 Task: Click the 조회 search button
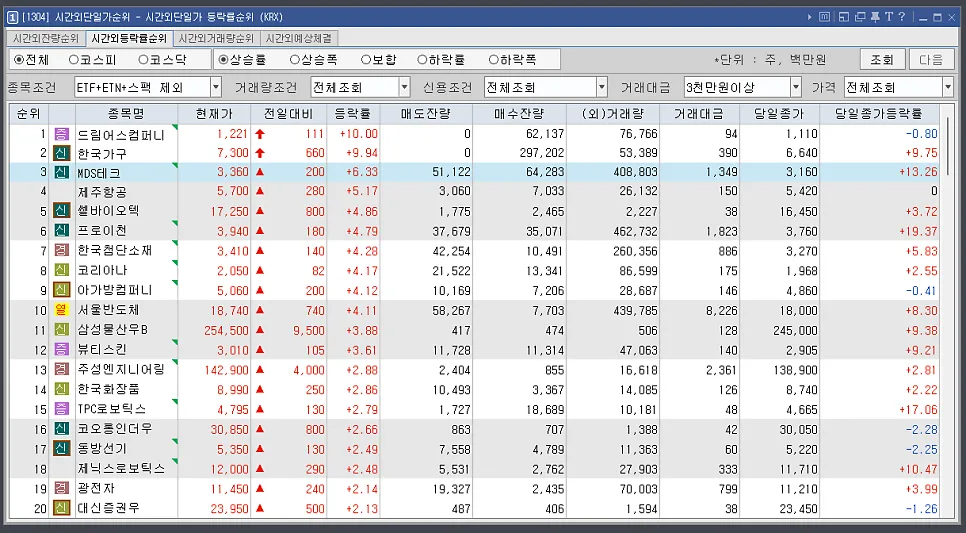click(x=882, y=60)
